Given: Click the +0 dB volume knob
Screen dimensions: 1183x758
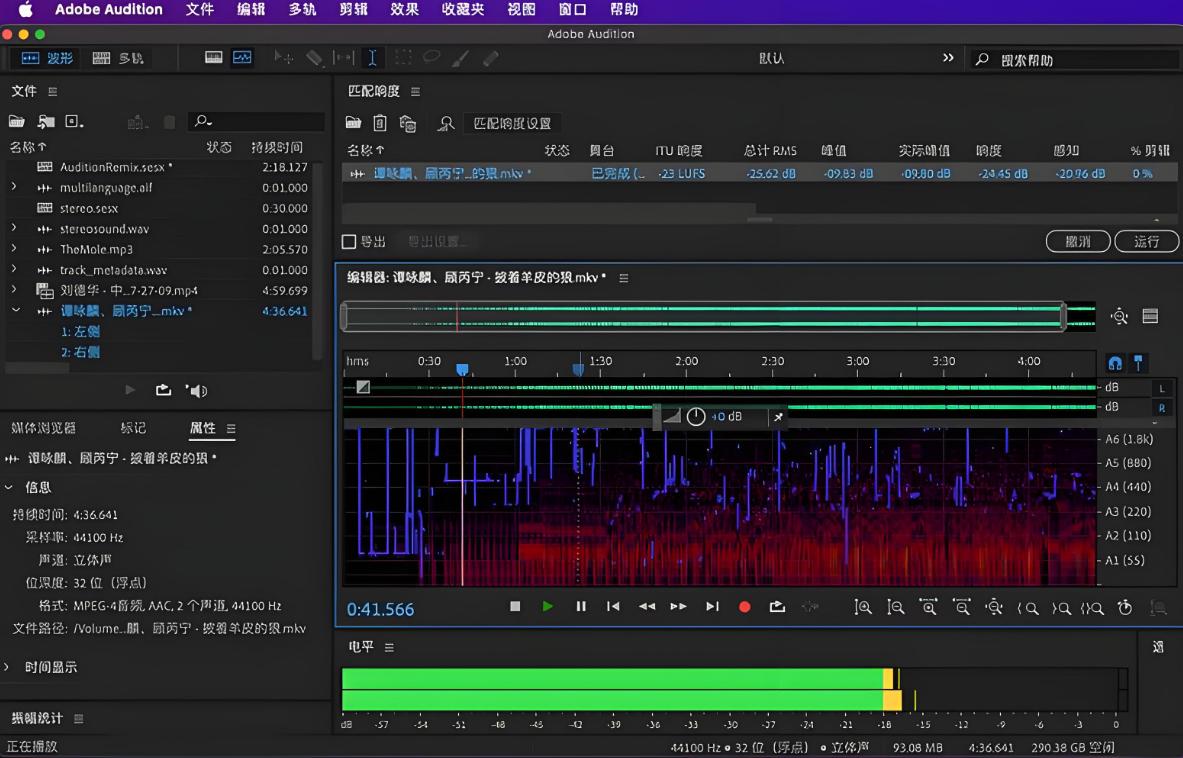Looking at the screenshot, I should coord(696,417).
